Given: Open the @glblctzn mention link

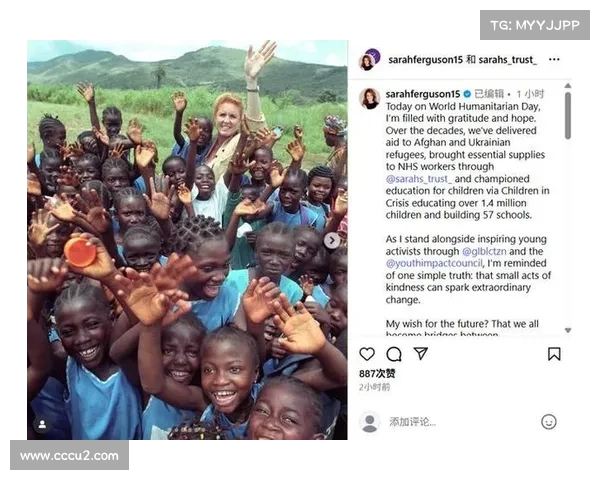Looking at the screenshot, I should 484,251.
